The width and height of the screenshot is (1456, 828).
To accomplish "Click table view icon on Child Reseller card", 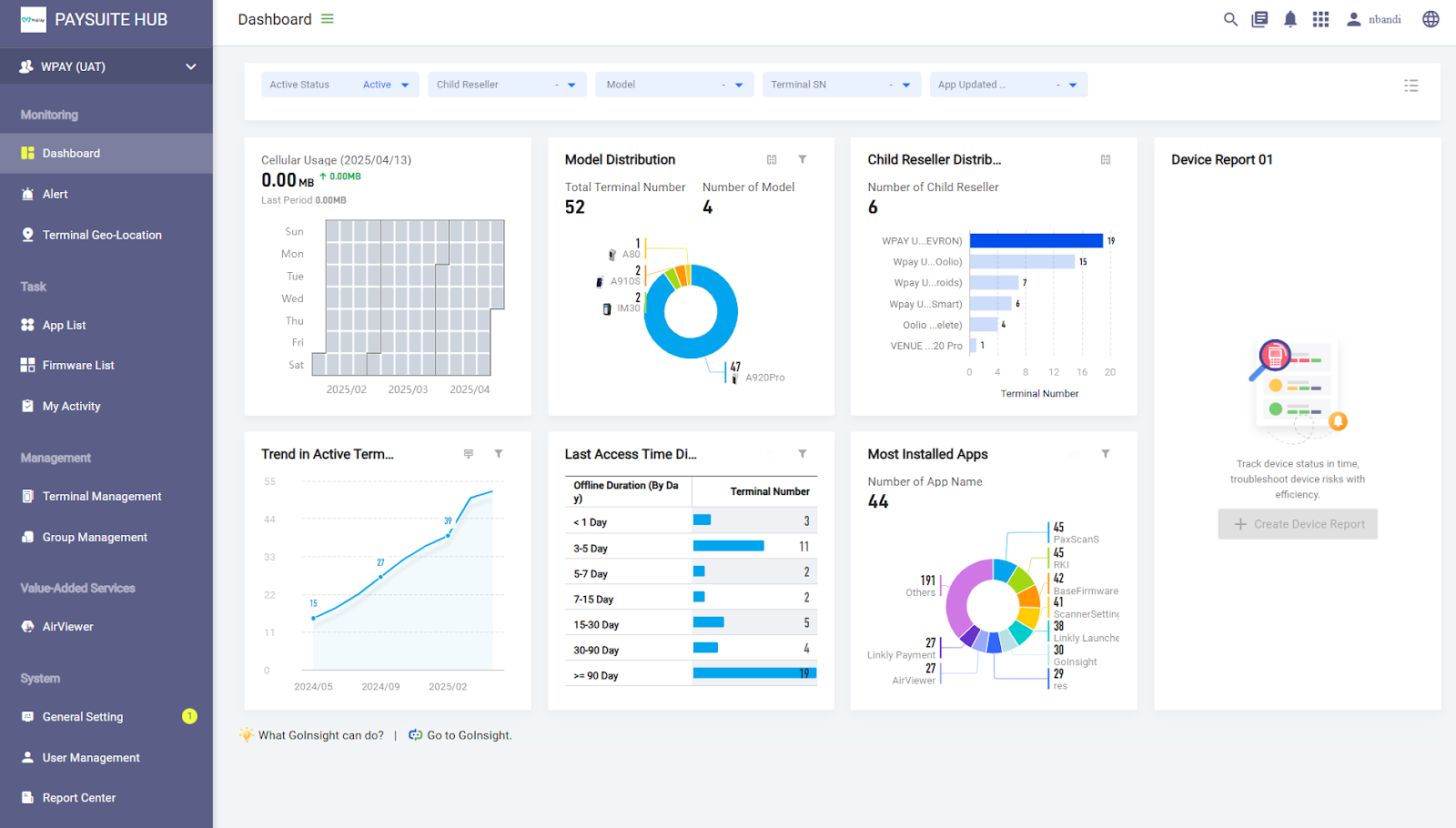I will coord(1106,159).
